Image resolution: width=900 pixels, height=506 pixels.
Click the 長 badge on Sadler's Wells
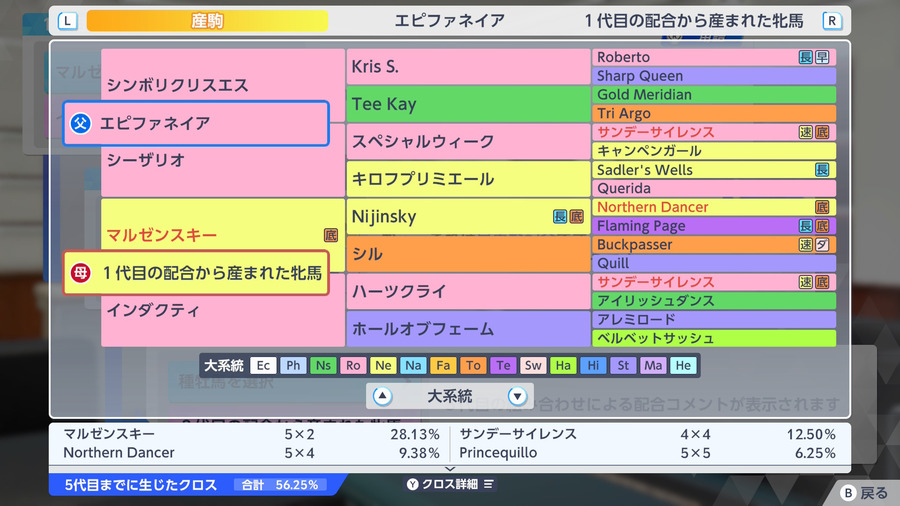[822, 170]
